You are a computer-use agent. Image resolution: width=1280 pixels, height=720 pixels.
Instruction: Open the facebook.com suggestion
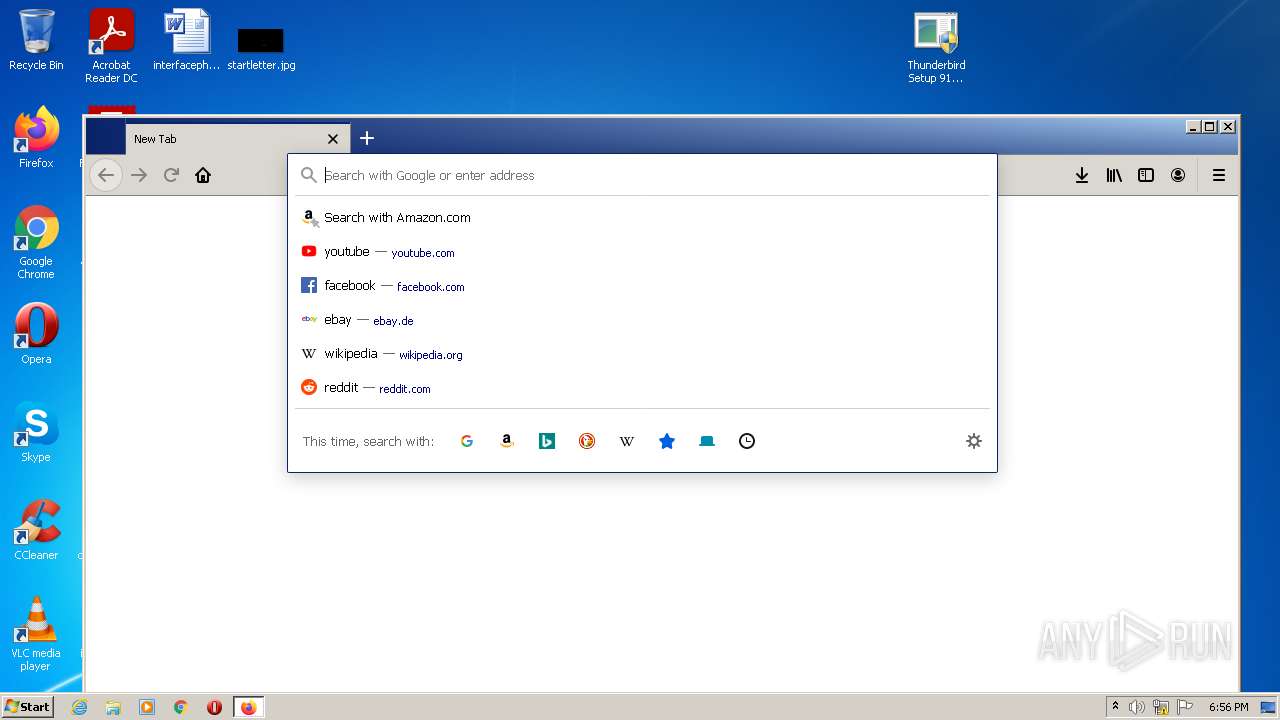pyautogui.click(x=642, y=286)
